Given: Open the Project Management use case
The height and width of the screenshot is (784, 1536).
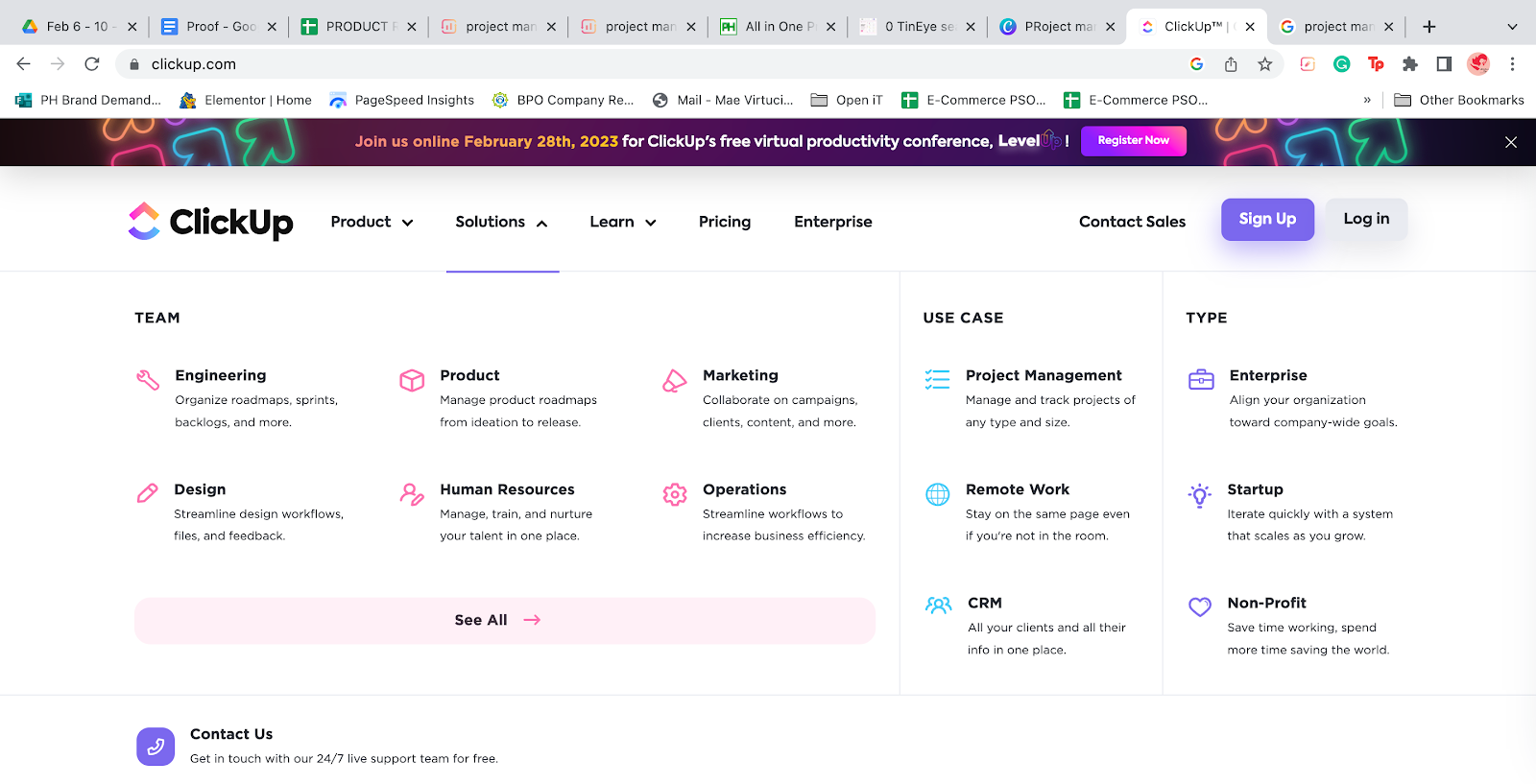Looking at the screenshot, I should (x=1044, y=375).
